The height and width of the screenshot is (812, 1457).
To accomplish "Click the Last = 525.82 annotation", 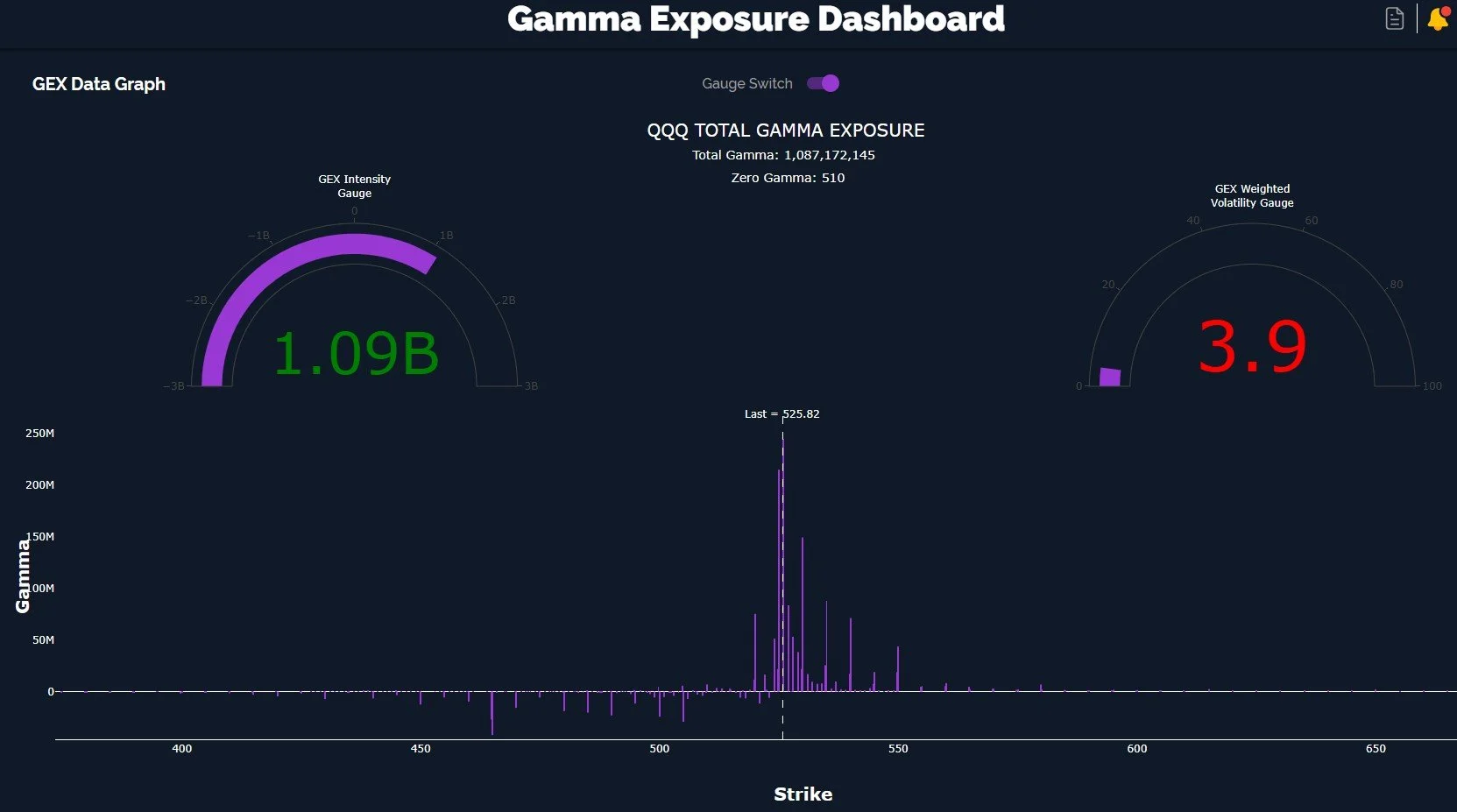I will [782, 413].
